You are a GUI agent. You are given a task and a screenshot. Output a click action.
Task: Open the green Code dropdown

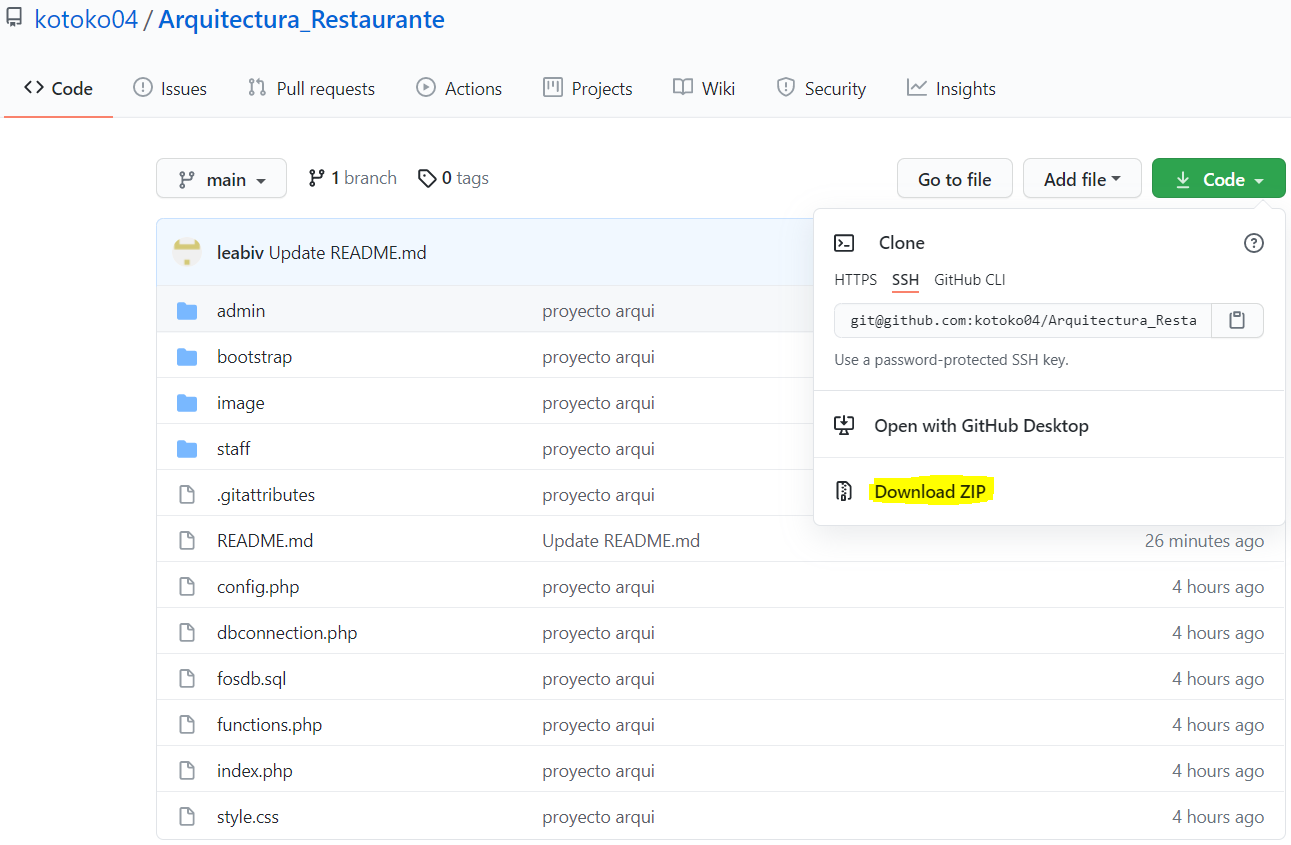coord(1218,178)
